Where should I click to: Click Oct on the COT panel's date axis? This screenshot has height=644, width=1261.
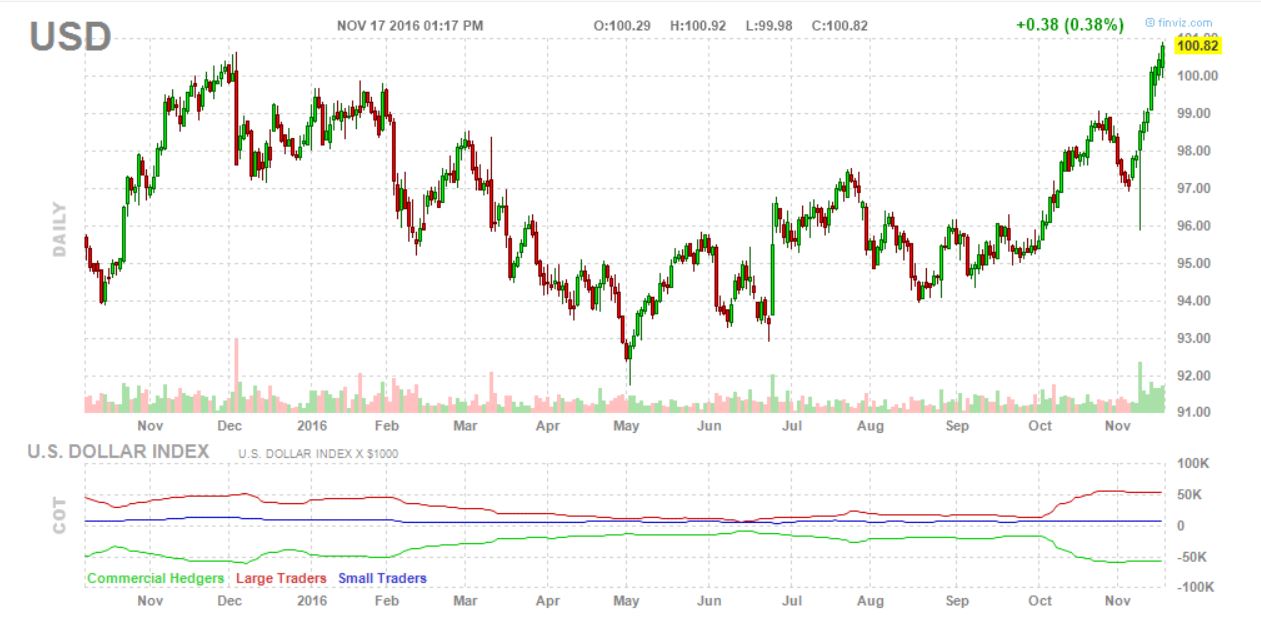(x=1040, y=601)
